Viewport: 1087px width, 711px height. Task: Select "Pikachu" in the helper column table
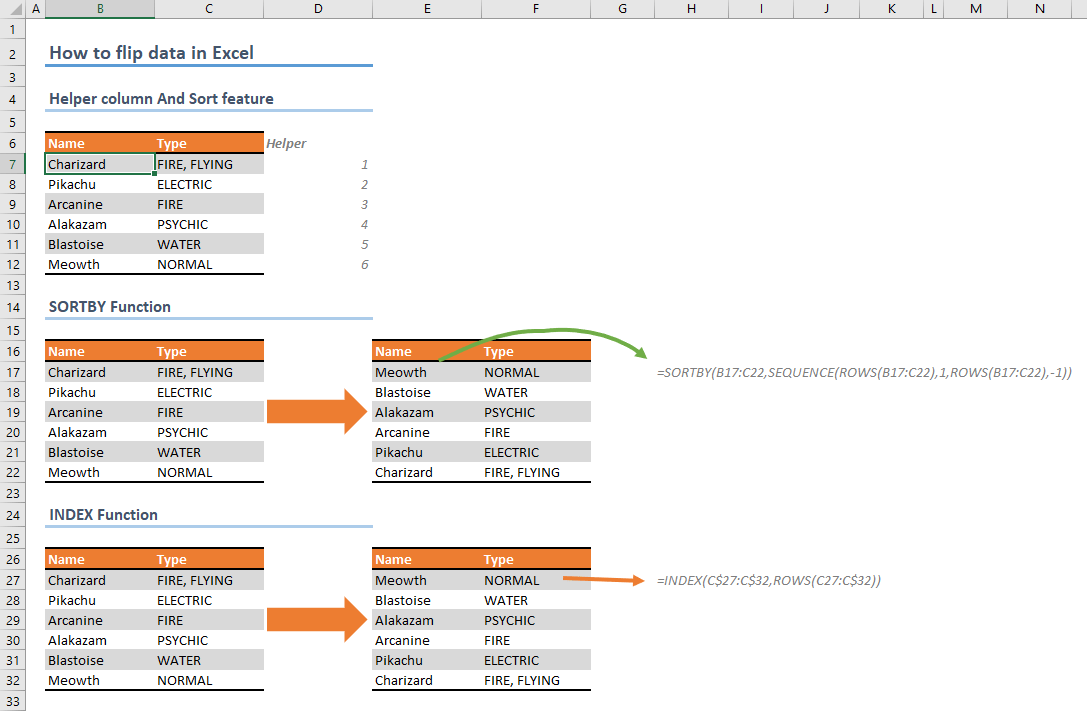pyautogui.click(x=71, y=184)
